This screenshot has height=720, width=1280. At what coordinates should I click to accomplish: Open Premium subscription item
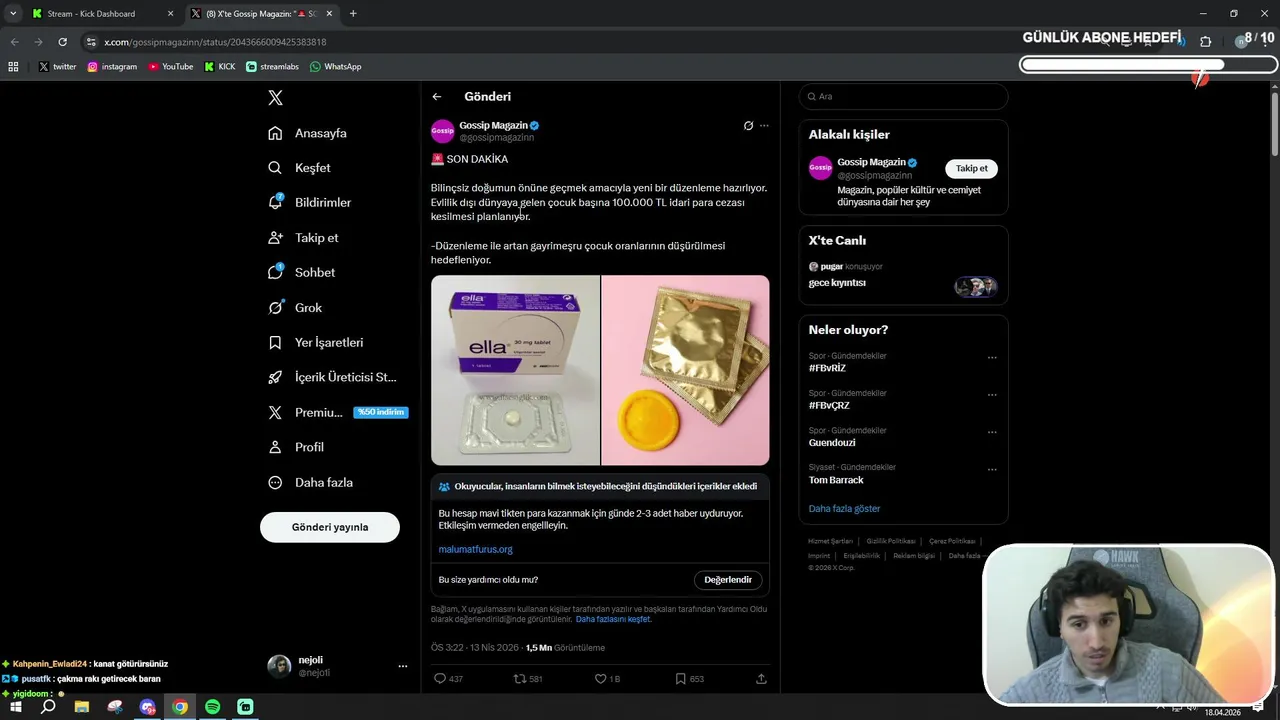(337, 412)
